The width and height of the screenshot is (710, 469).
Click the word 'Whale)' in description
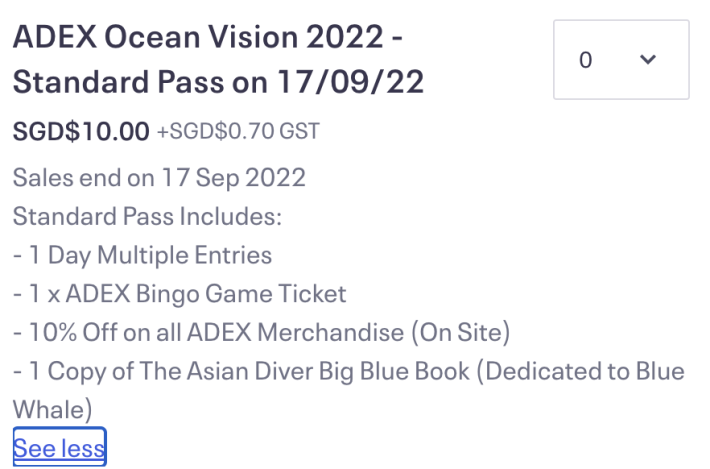(52, 409)
